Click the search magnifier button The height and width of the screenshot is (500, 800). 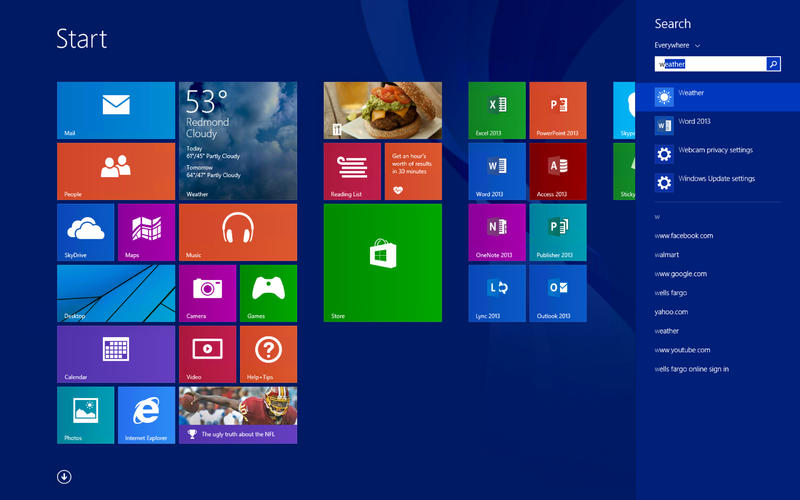point(773,64)
